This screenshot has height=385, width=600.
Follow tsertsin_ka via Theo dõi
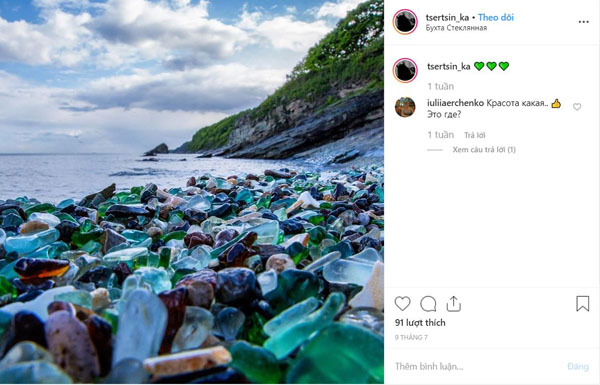point(496,17)
